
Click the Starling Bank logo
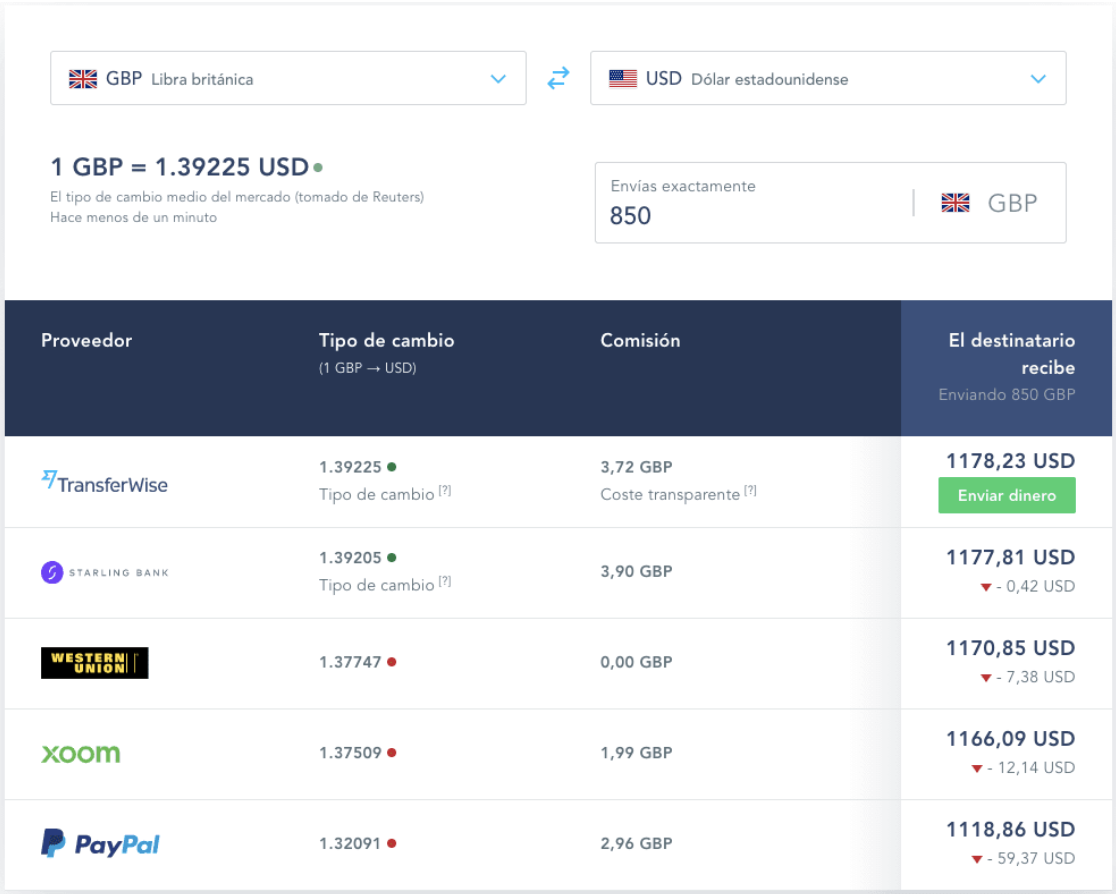(104, 572)
